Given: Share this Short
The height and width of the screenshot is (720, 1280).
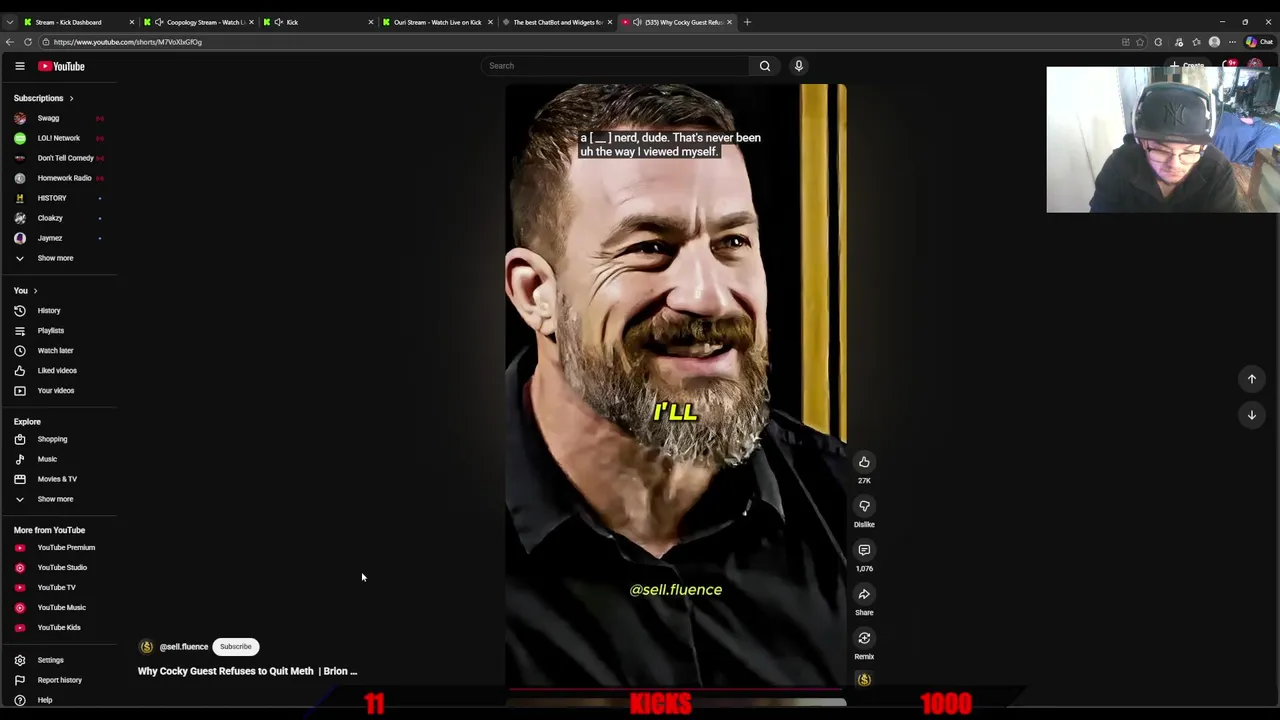Looking at the screenshot, I should click(864, 594).
